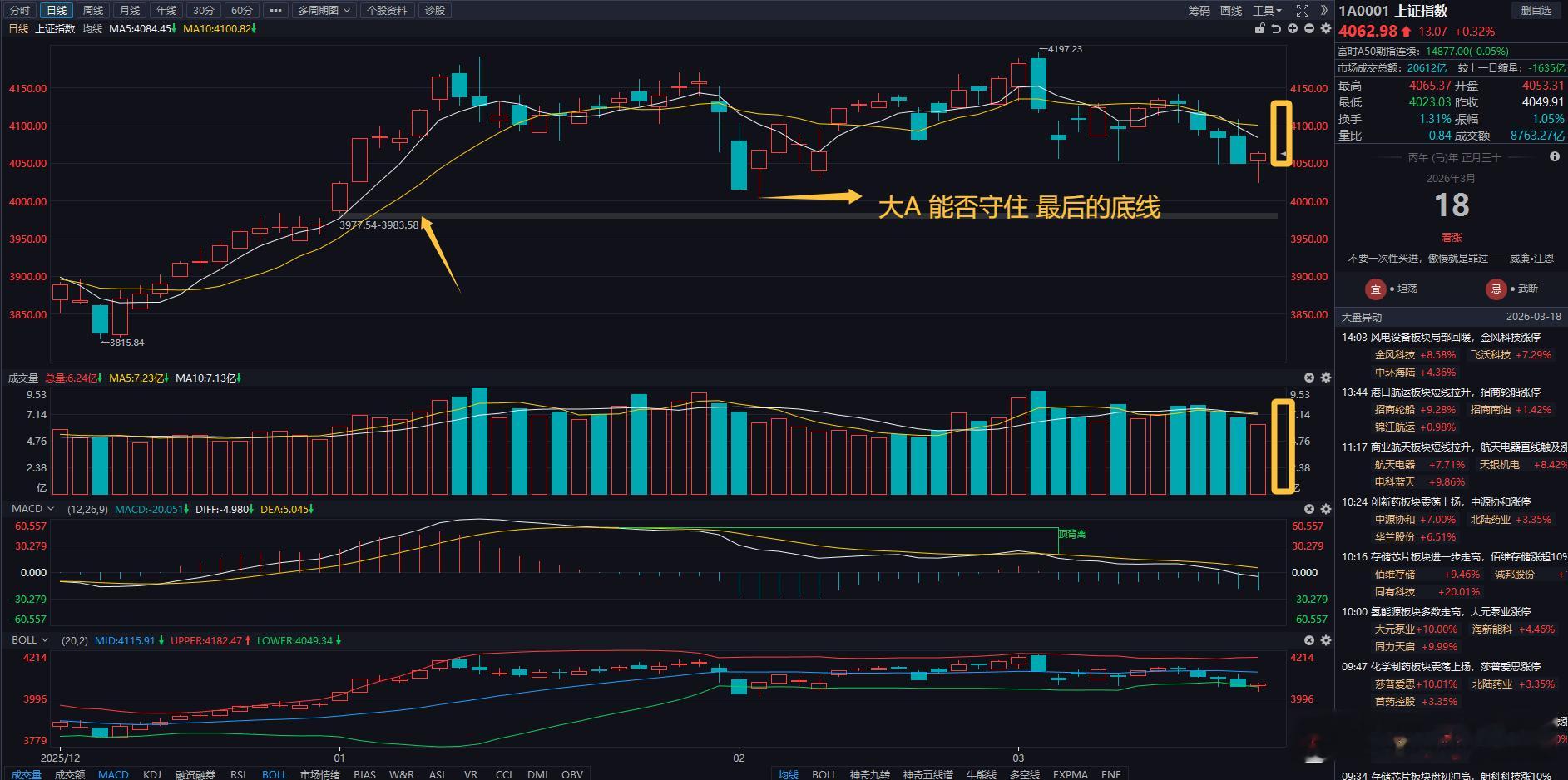Unlock the chart with the padlock icon
The image size is (1568, 780).
click(1259, 28)
